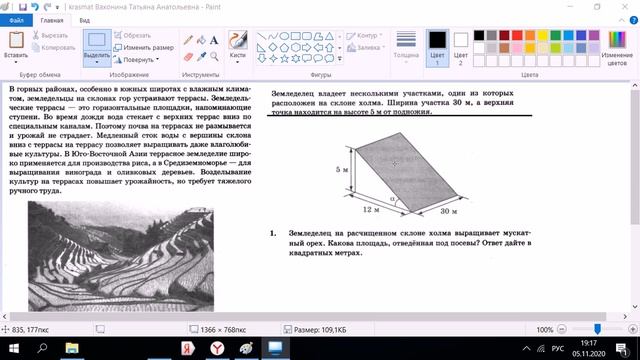Screen dimensions: 640x360
Task: Move the zoom slider handle
Action: (x=597, y=329)
